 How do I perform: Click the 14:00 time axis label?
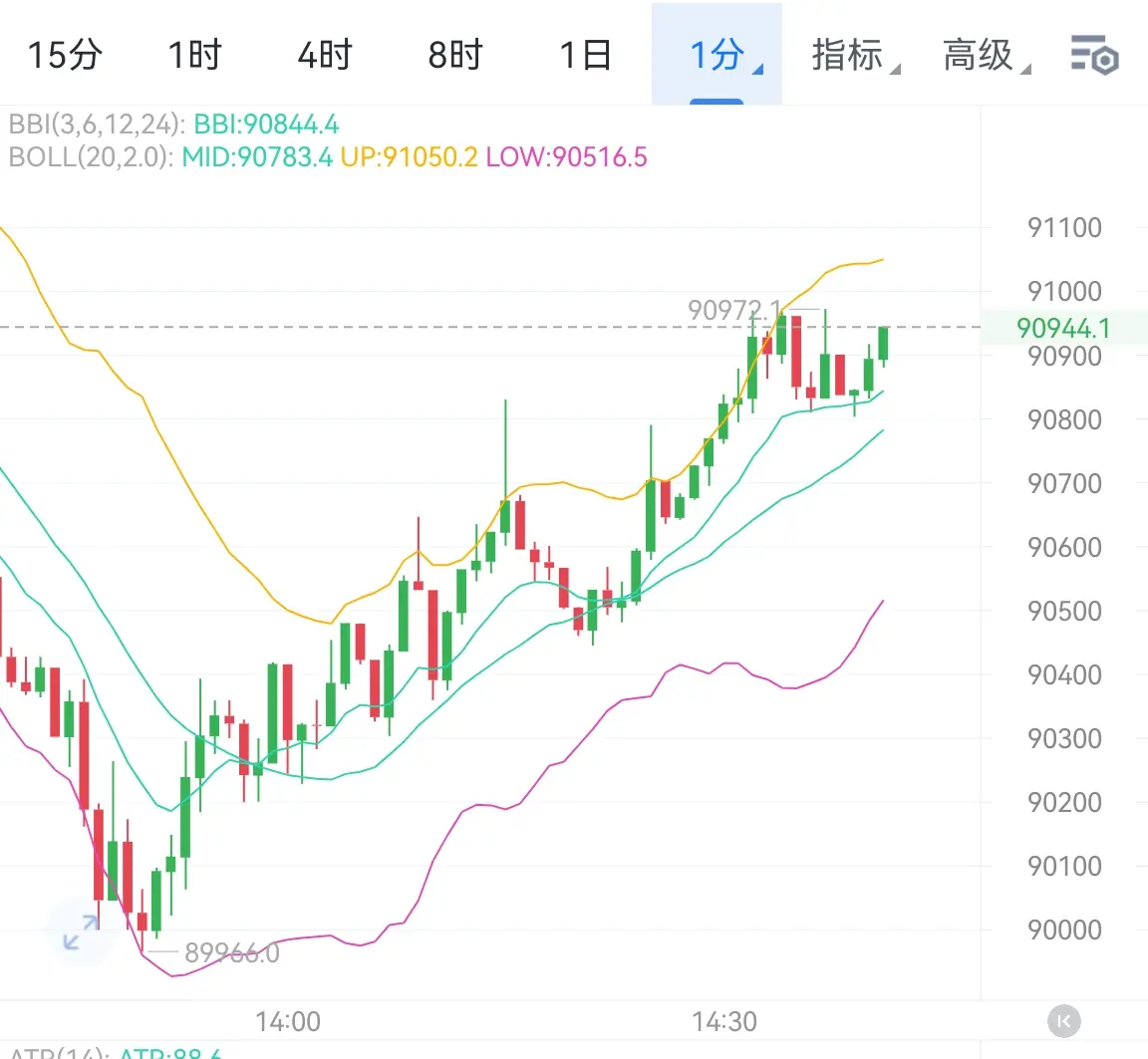288,1022
